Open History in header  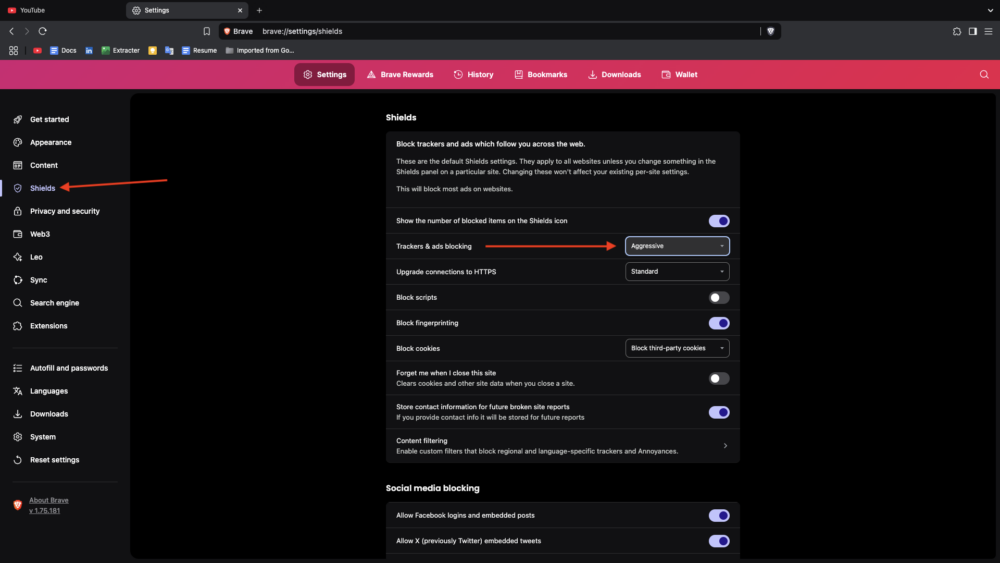[x=473, y=75]
